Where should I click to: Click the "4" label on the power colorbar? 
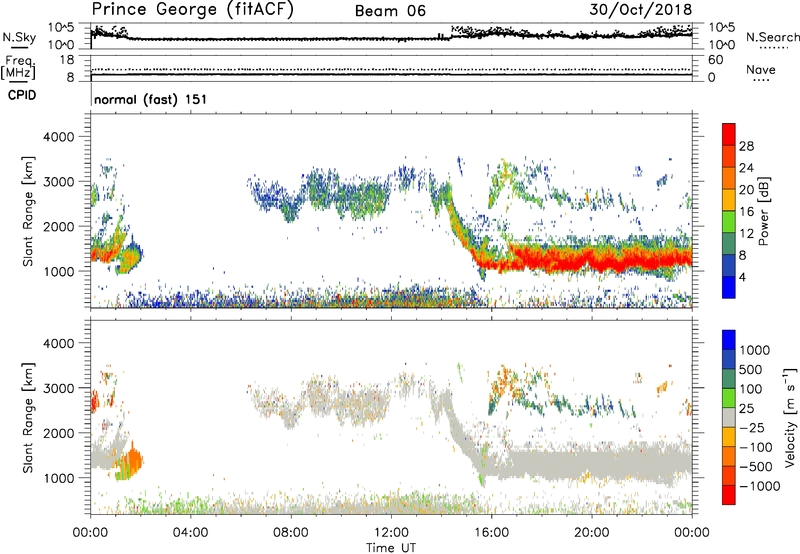click(x=742, y=277)
